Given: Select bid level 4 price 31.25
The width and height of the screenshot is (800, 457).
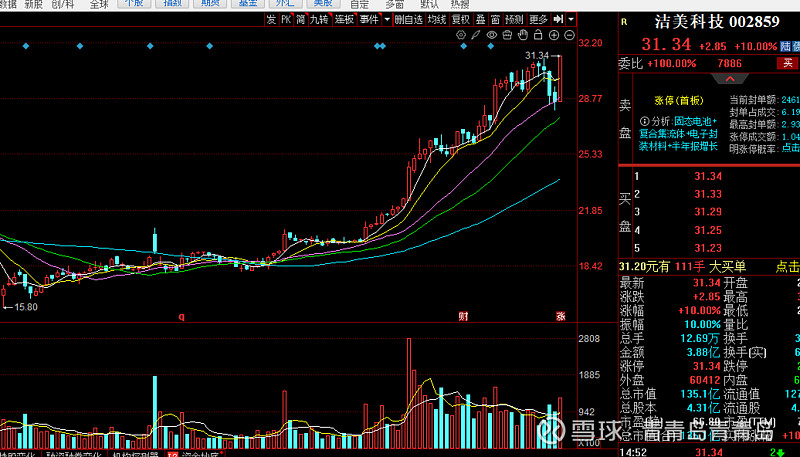Looking at the screenshot, I should point(708,231).
